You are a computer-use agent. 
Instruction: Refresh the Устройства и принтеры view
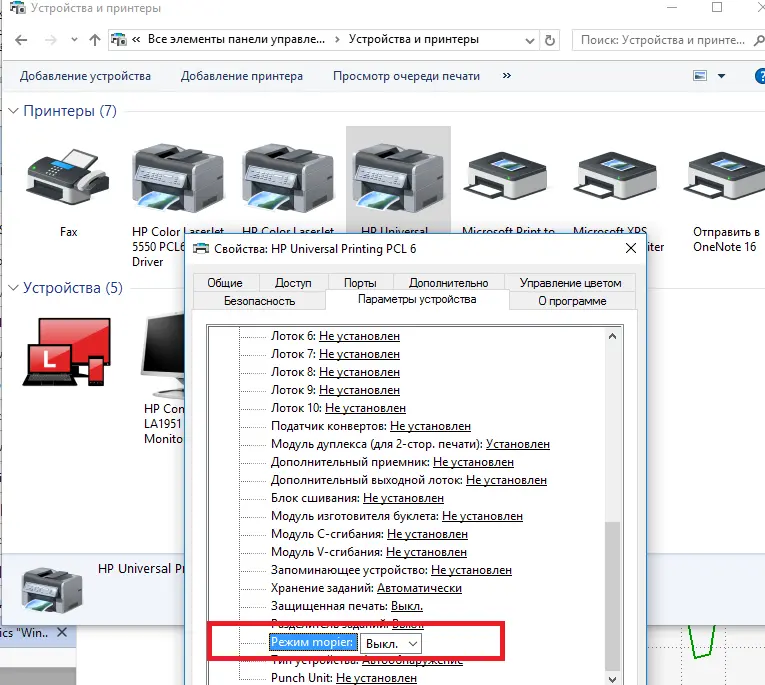pyautogui.click(x=550, y=40)
